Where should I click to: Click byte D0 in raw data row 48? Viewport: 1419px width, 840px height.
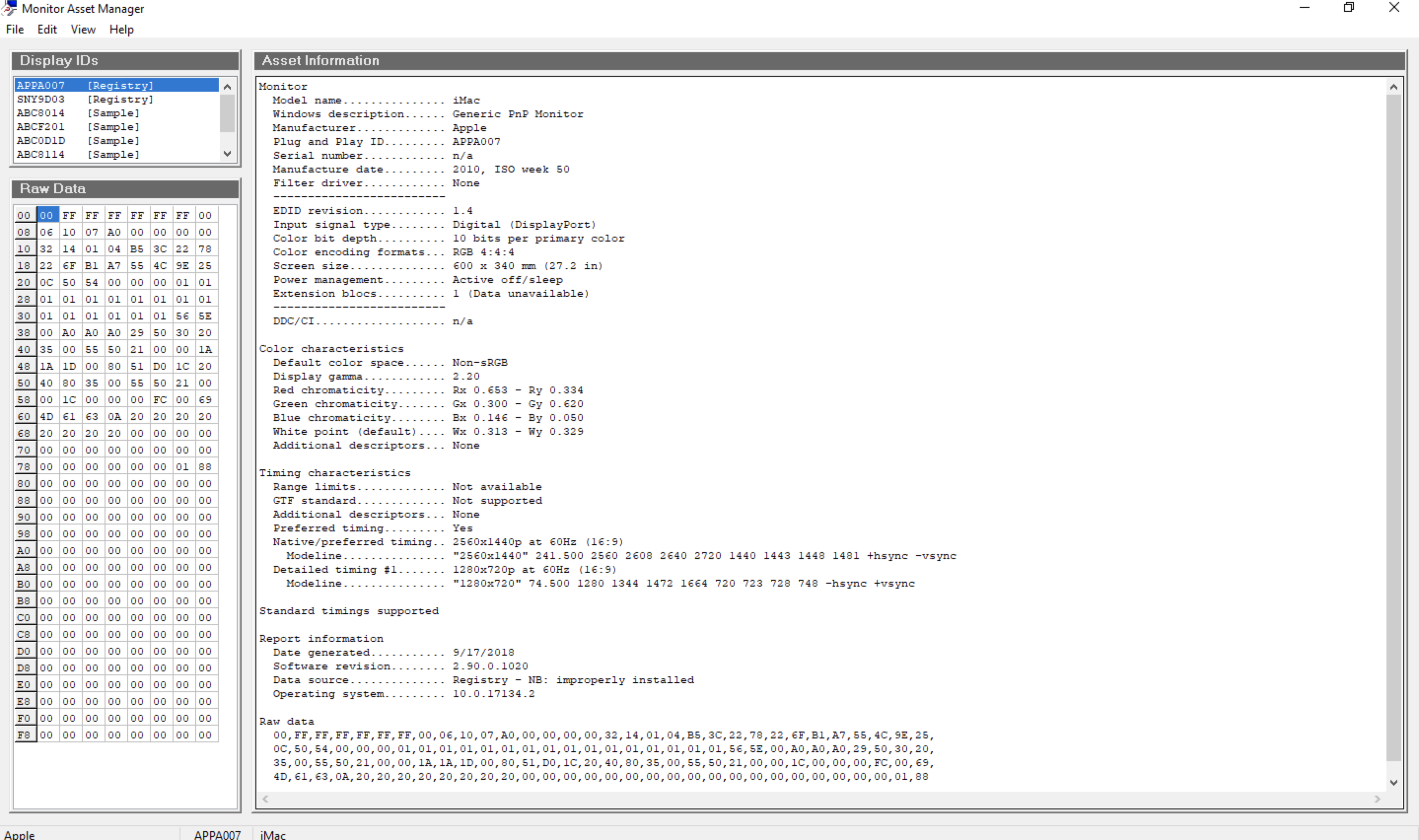160,366
